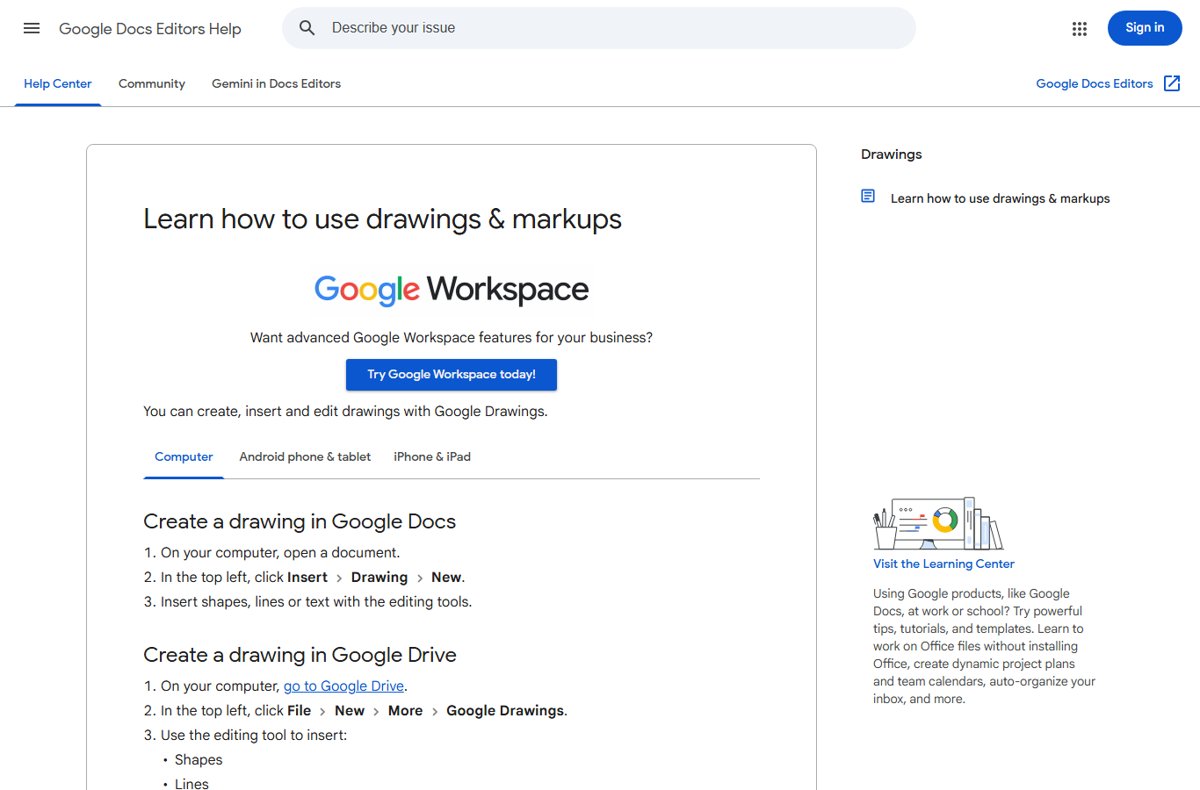The image size is (1200, 790).
Task: Follow the go to Google Drive link
Action: pos(344,686)
